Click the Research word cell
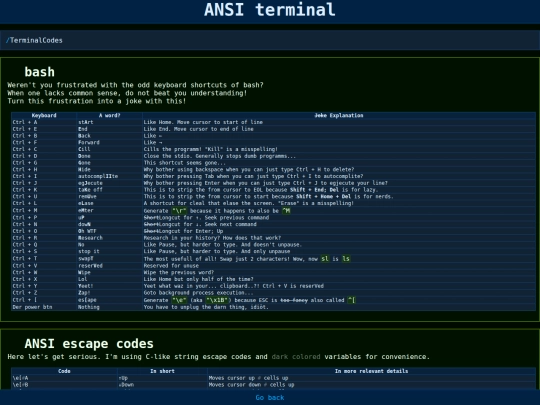 click(110, 238)
